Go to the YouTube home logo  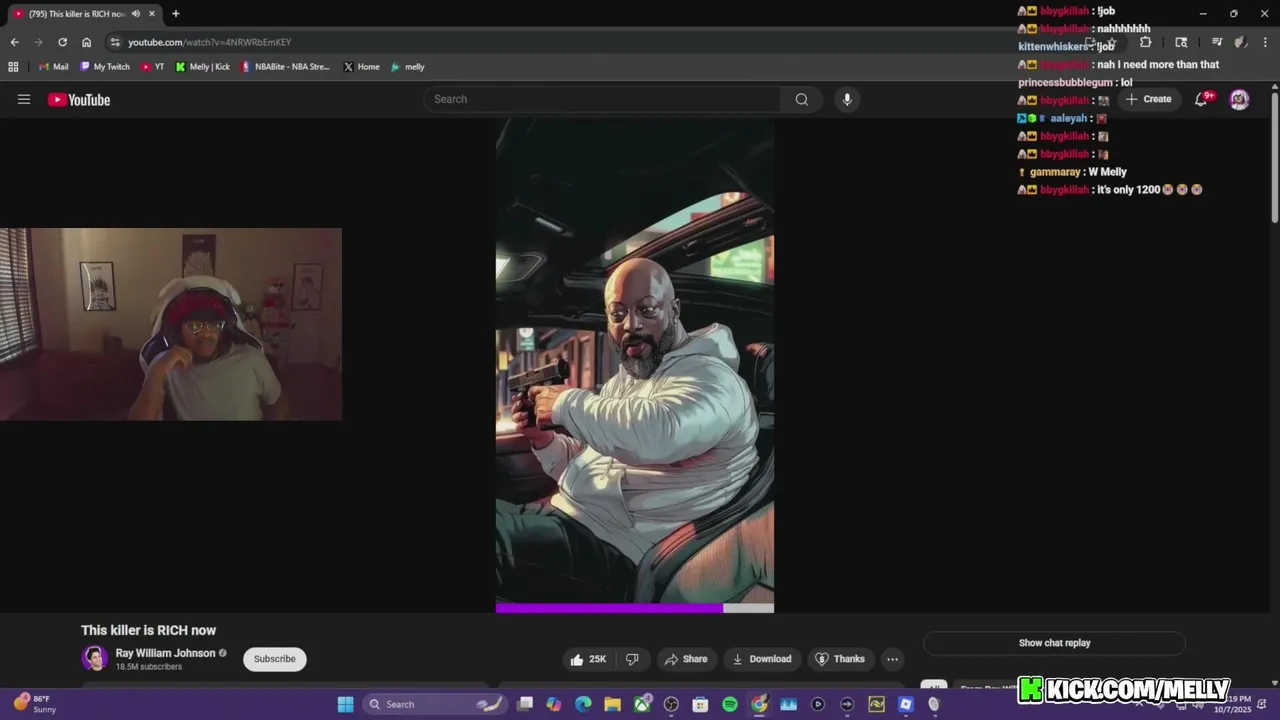pyautogui.click(x=79, y=99)
